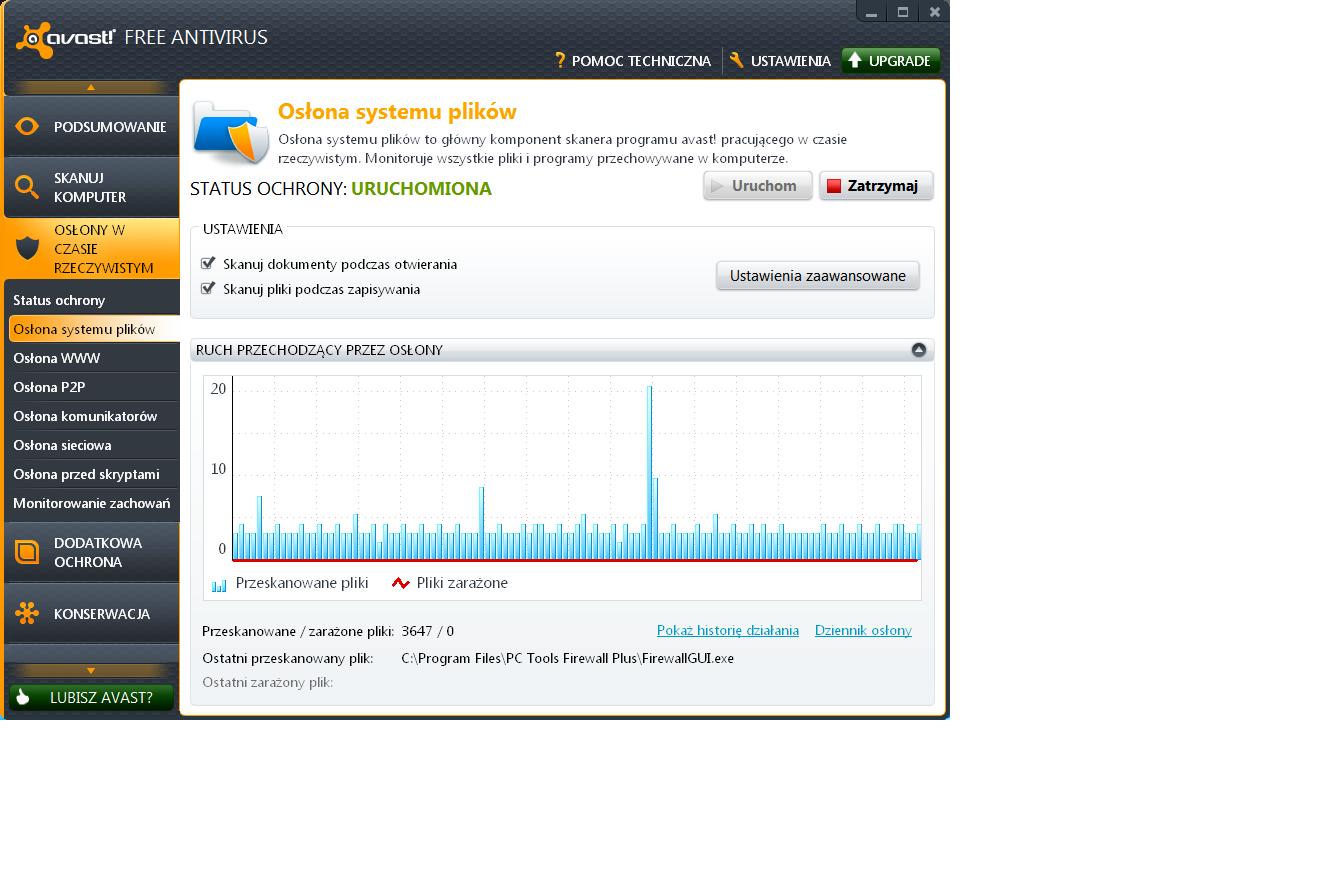
Task: Open the Skanuj Komputer section
Action: click(x=91, y=187)
